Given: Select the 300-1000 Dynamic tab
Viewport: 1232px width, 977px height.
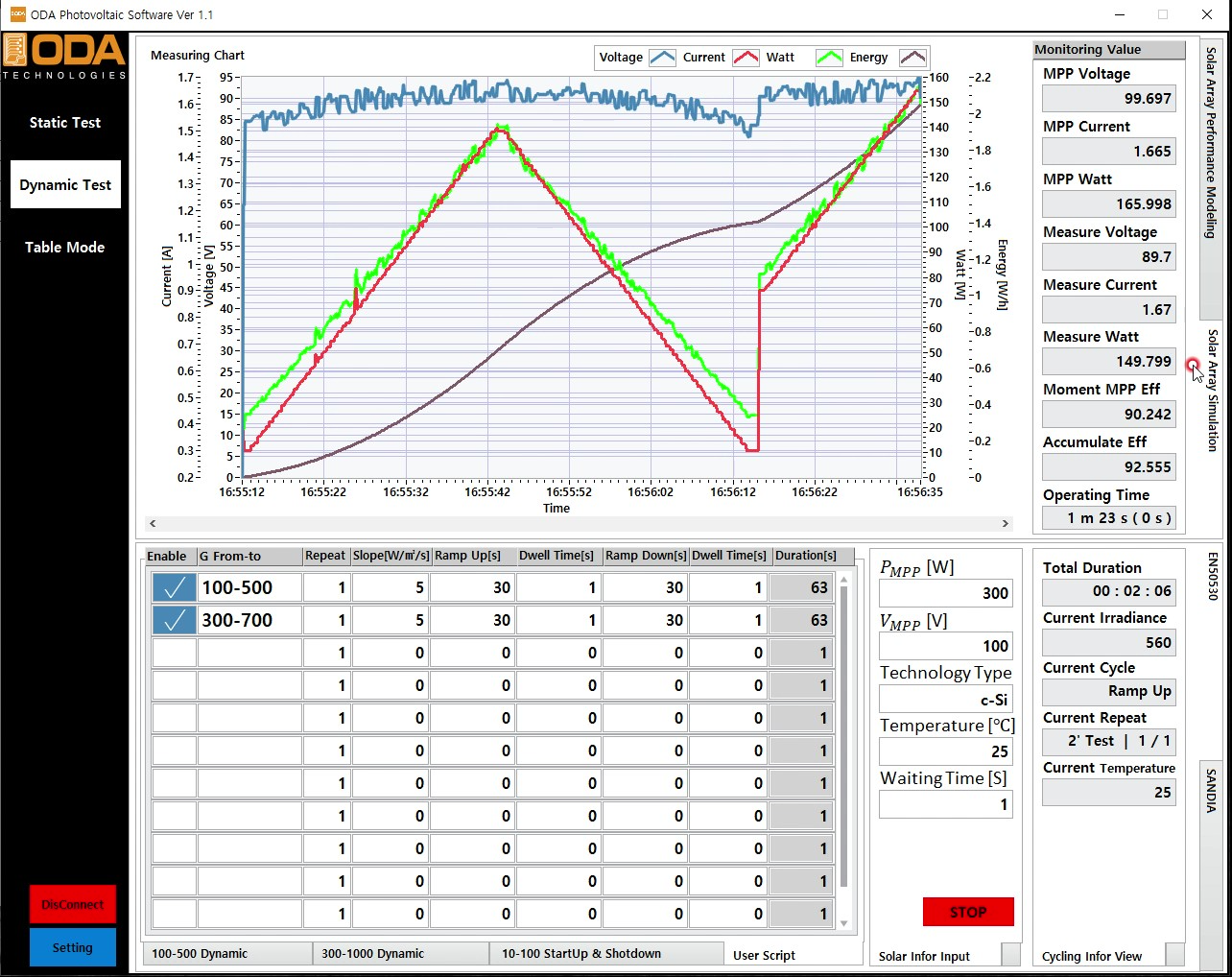Looking at the screenshot, I should tap(400, 954).
